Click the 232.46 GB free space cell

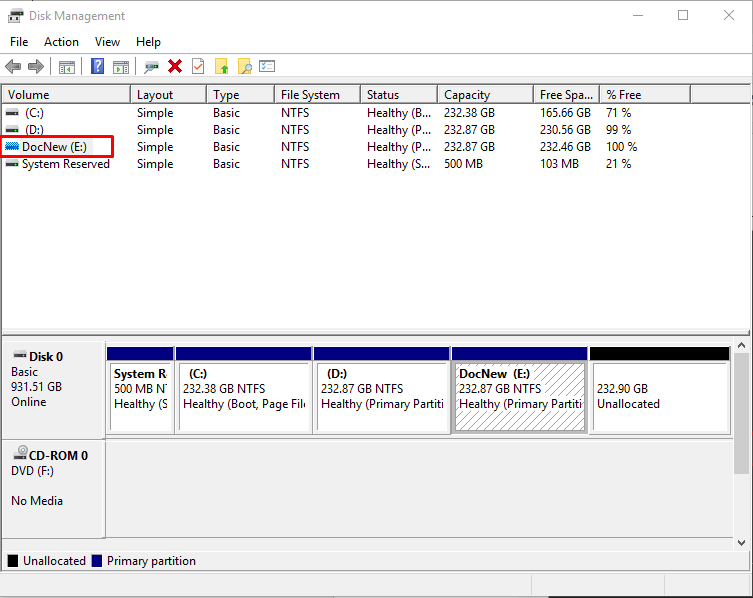tap(565, 146)
